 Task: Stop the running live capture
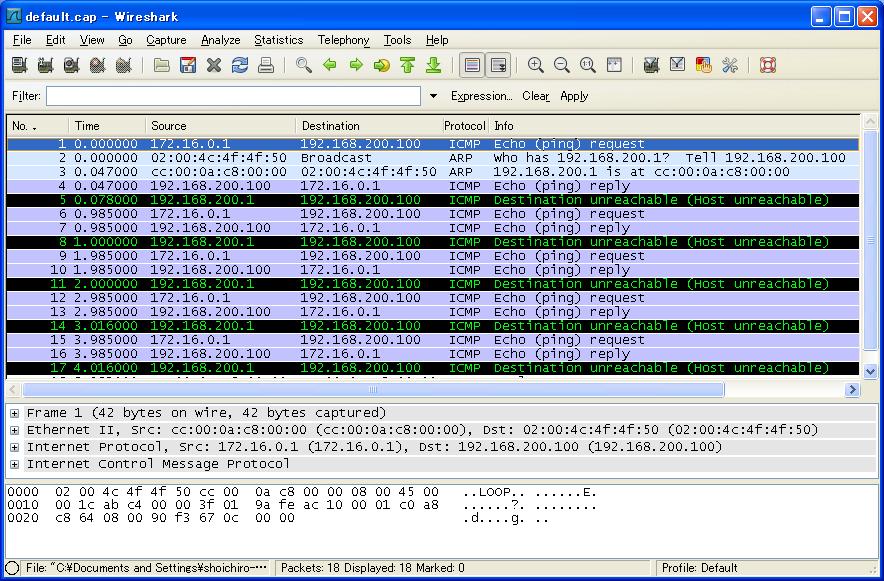click(98, 65)
